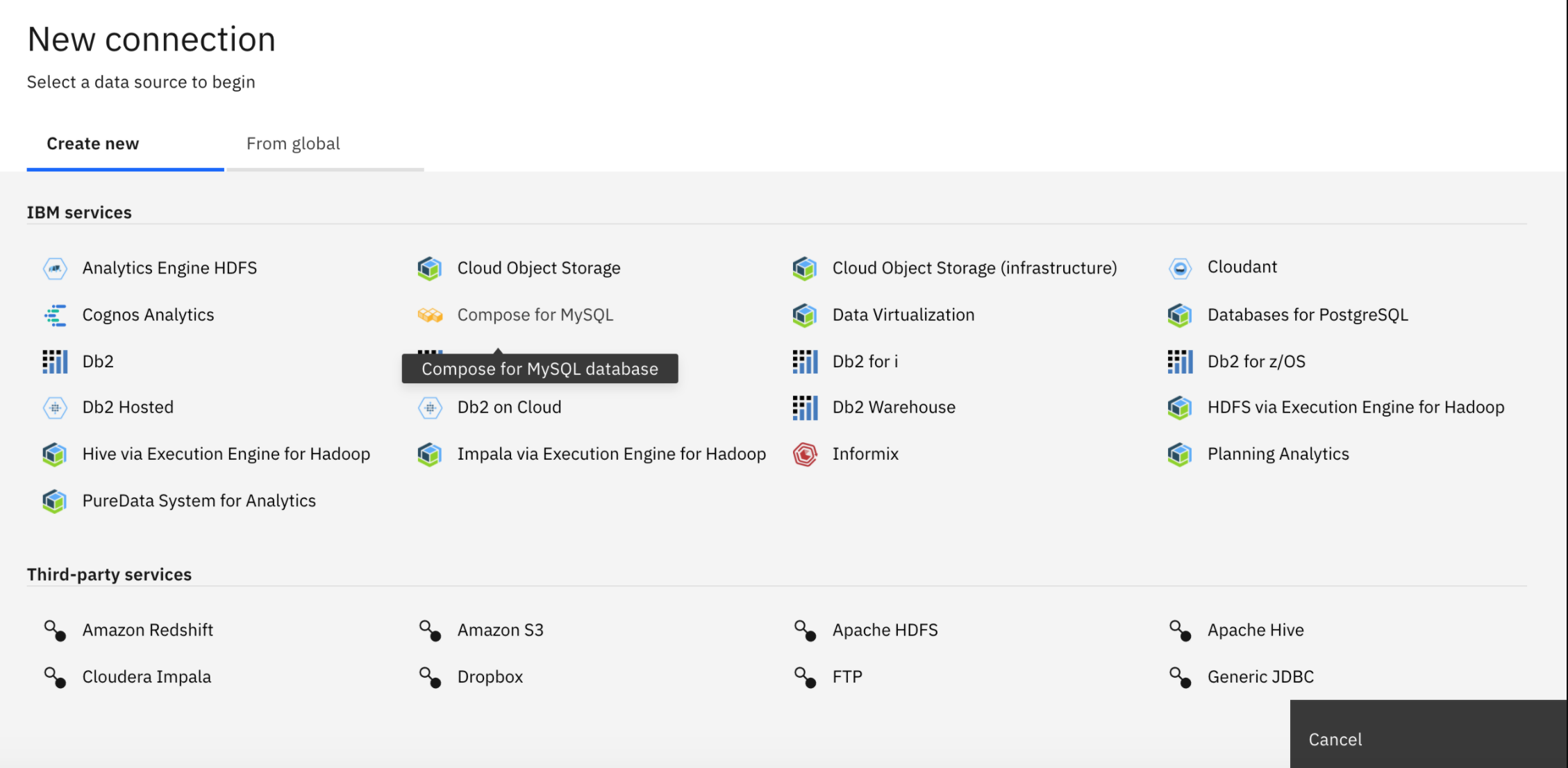1568x768 pixels.
Task: Click the Compose for MySQL icon
Action: [x=430, y=315]
